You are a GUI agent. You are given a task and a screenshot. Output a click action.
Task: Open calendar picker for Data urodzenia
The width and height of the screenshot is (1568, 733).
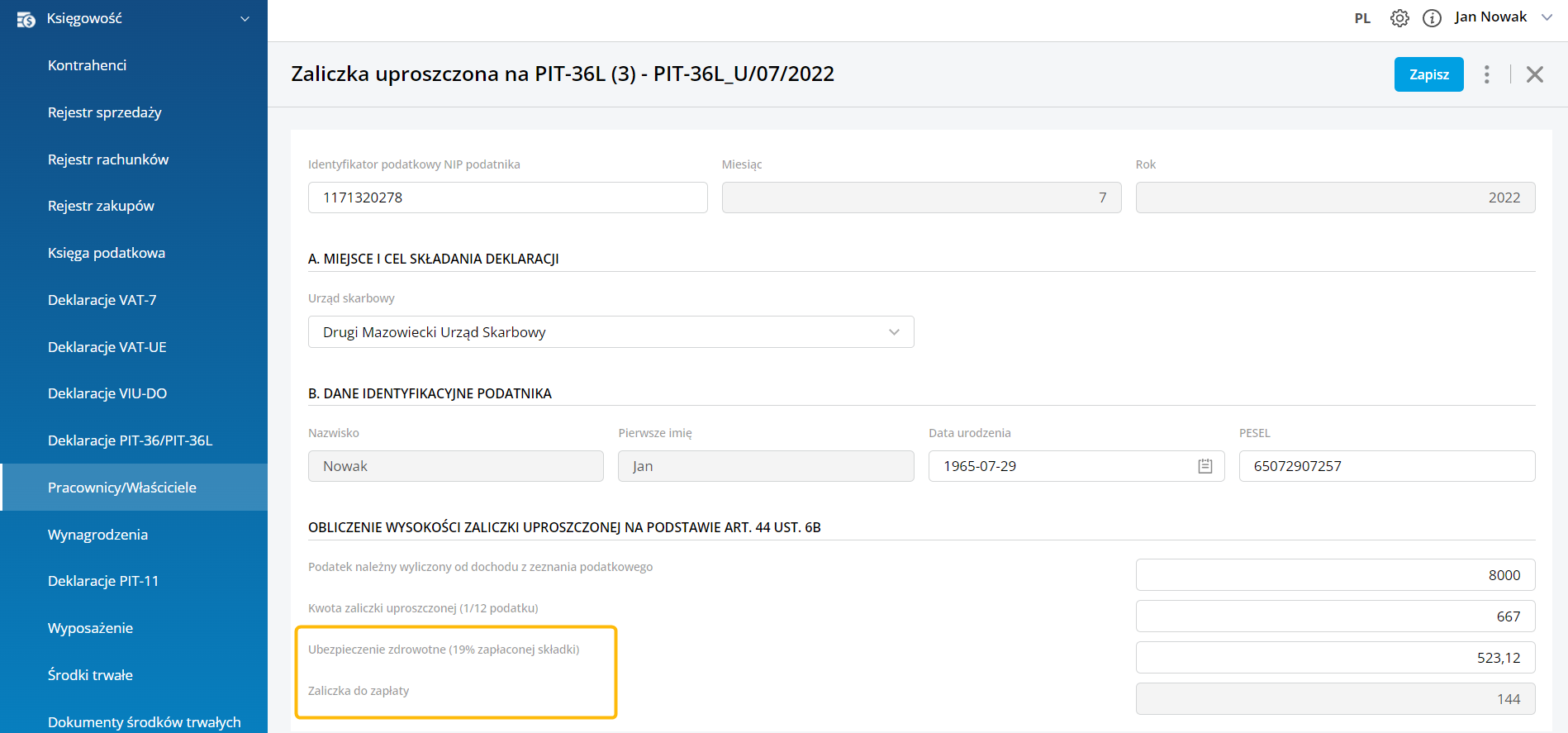[x=1205, y=466]
